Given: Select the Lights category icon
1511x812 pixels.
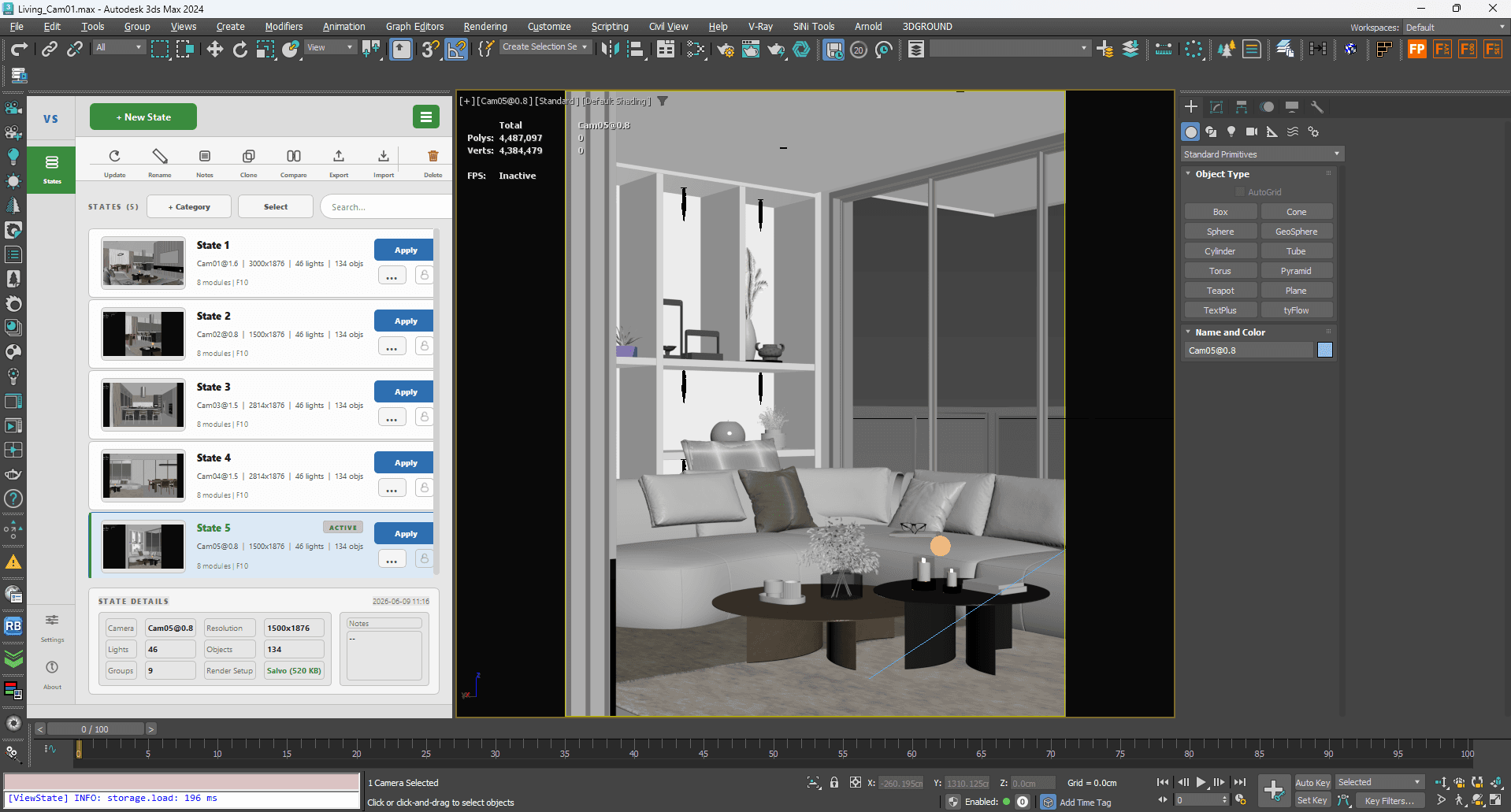Looking at the screenshot, I should (1231, 132).
